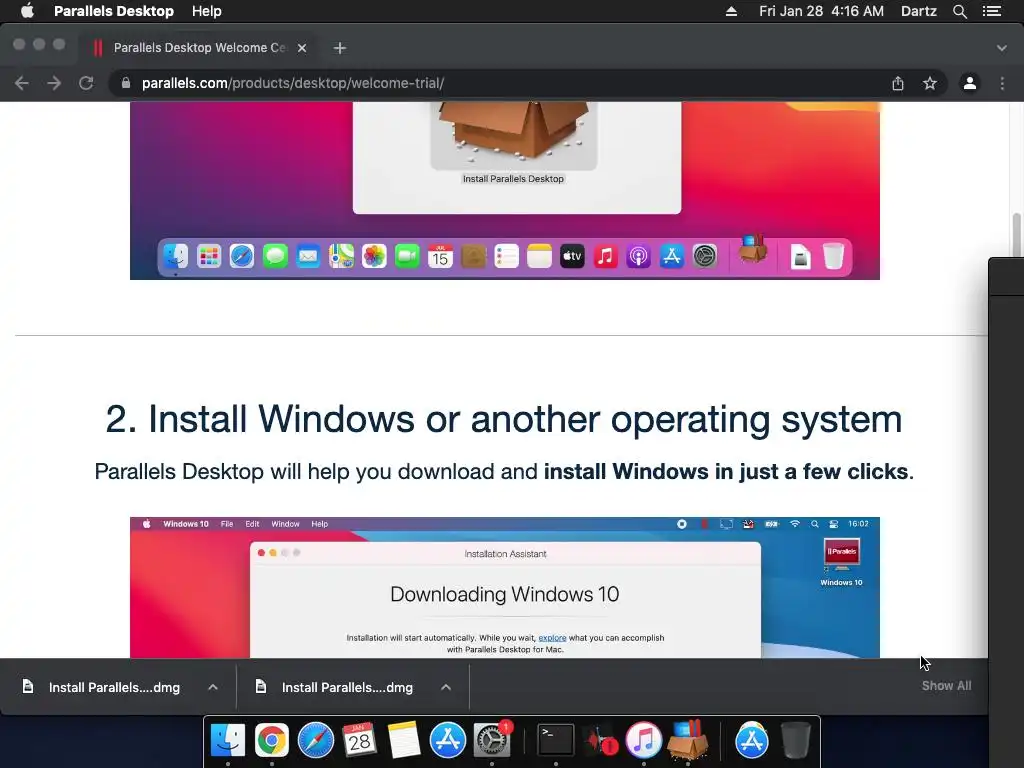
Task: Open the Parallels Desktop menu
Action: [x=114, y=11]
